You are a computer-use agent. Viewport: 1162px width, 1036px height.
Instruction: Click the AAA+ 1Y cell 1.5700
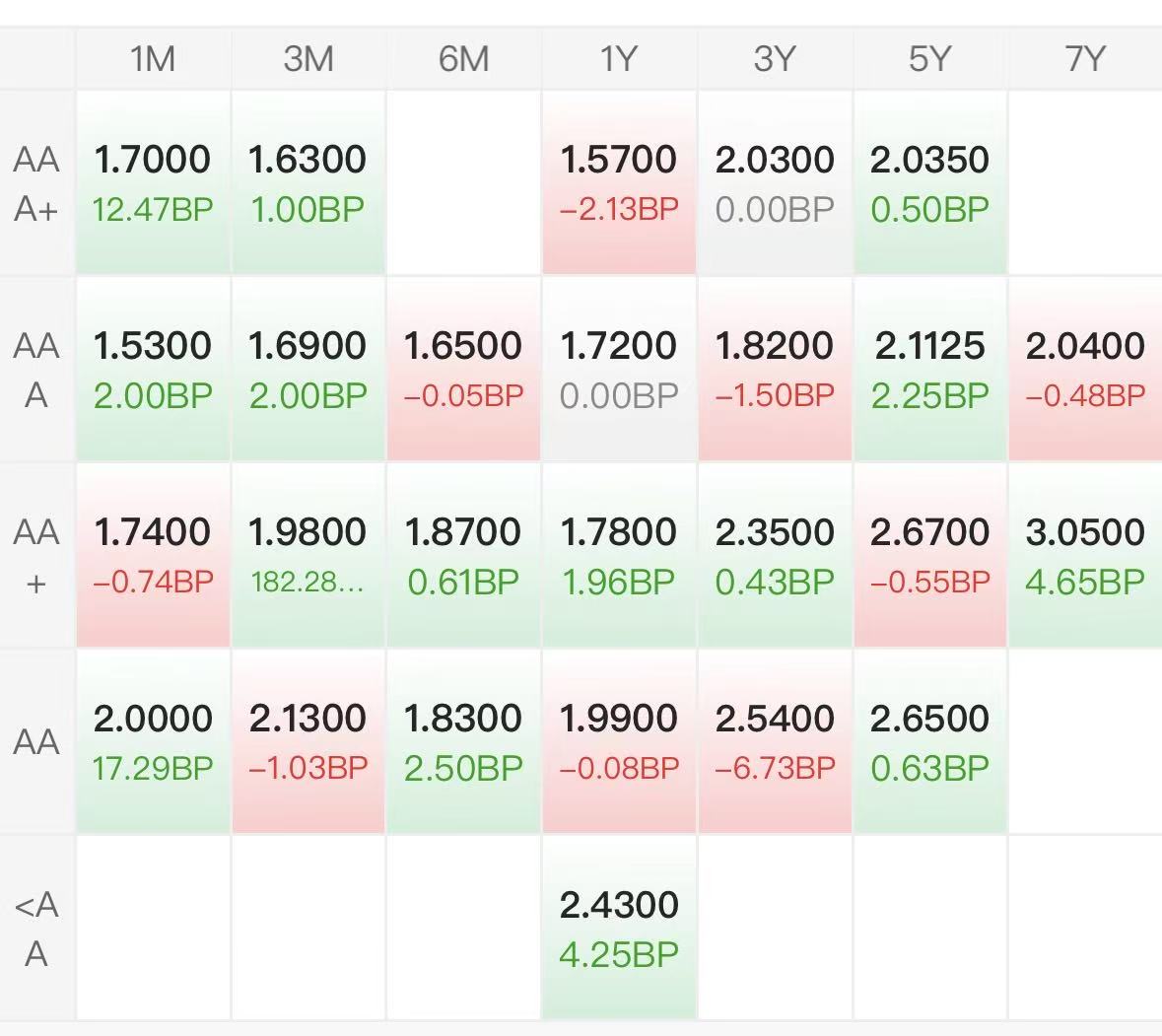pyautogui.click(x=619, y=183)
